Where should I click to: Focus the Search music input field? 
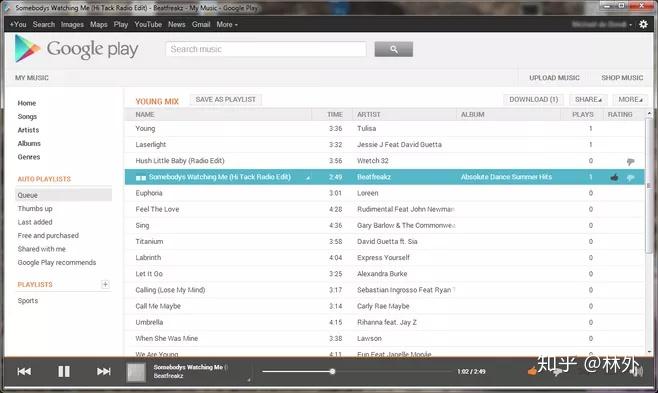click(266, 49)
